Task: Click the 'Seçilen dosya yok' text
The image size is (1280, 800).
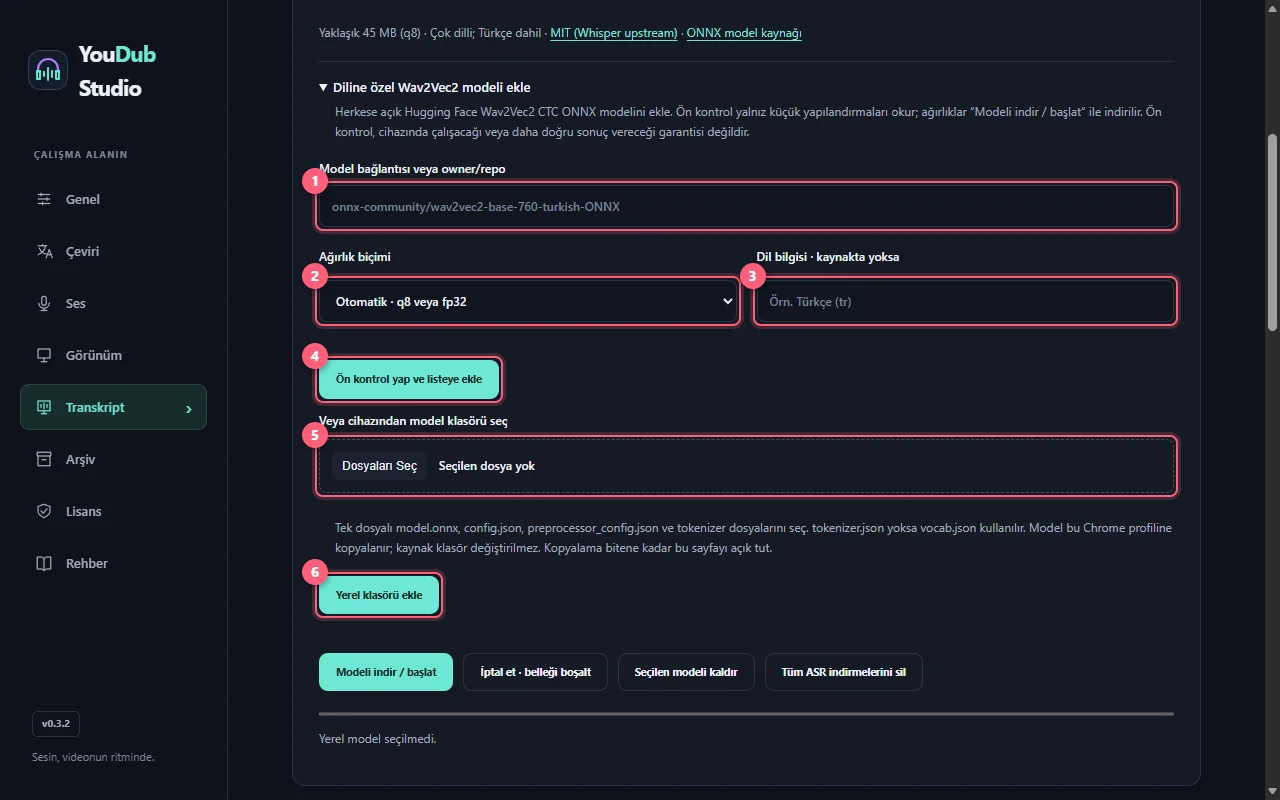Action: tap(486, 466)
